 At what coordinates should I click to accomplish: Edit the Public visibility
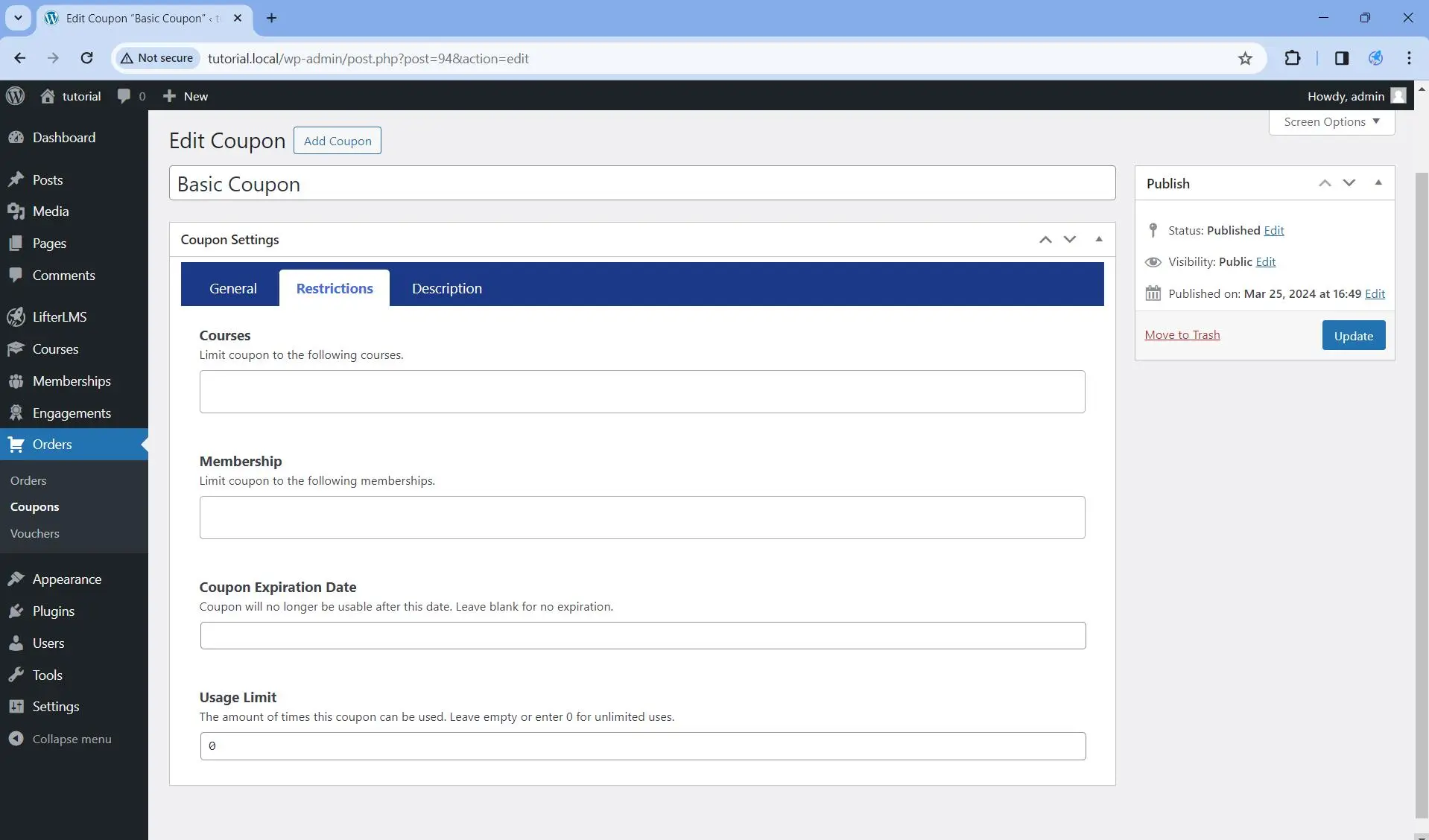point(1266,262)
